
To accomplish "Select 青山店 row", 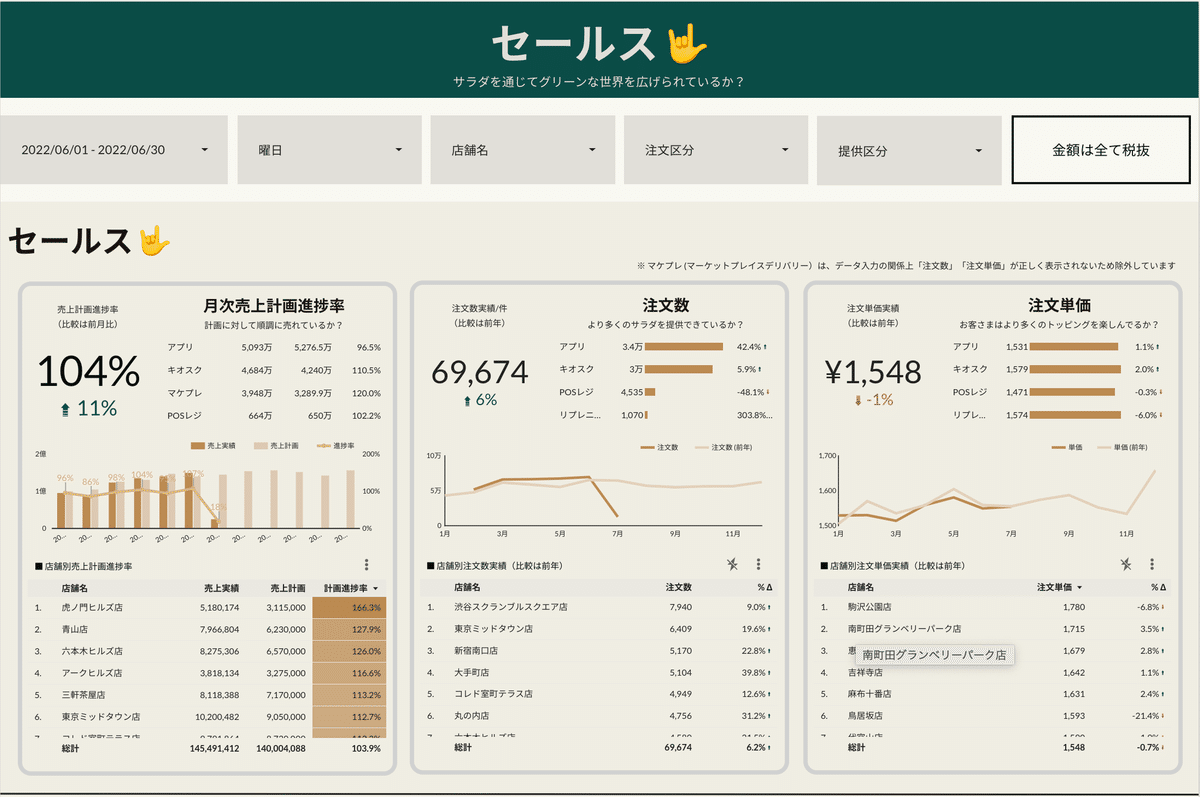I will [x=207, y=629].
